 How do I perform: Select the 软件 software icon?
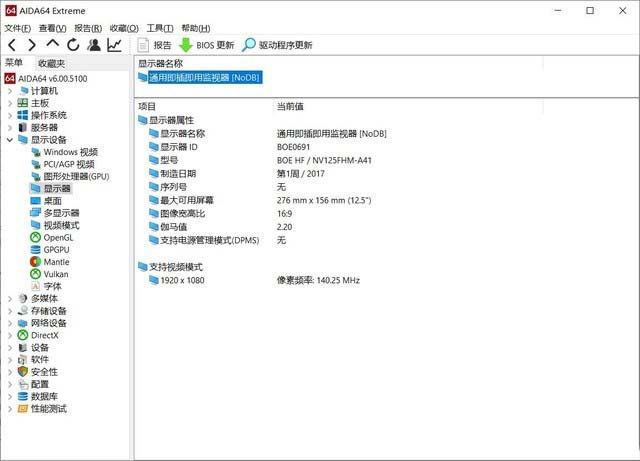coord(23,360)
